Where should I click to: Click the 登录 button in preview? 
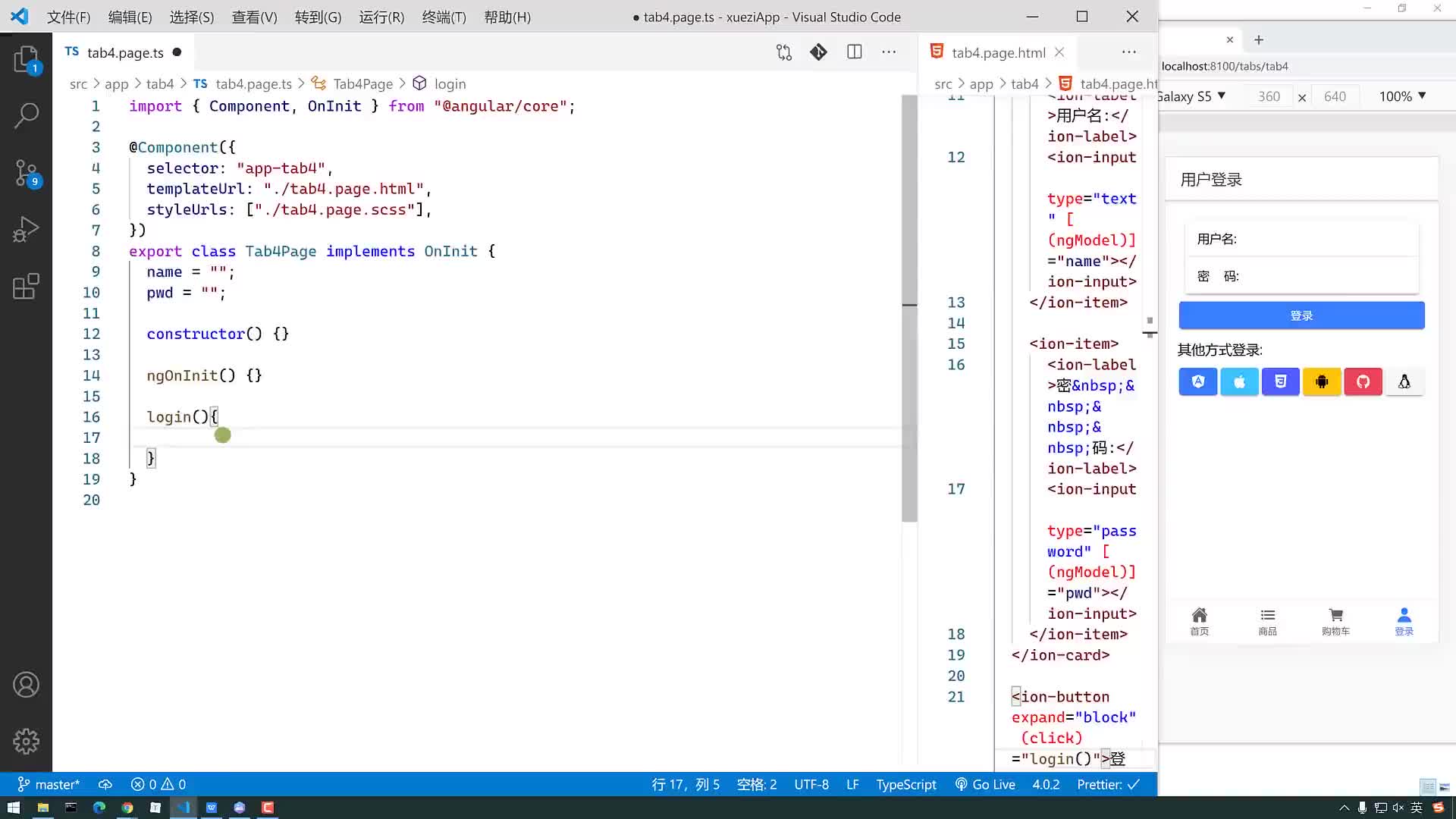coord(1302,315)
